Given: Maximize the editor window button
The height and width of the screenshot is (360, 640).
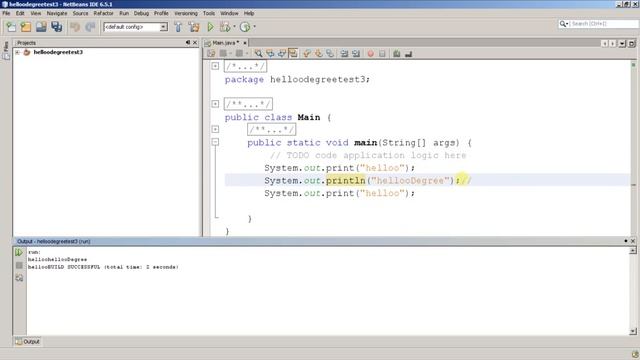Looking at the screenshot, I should pos(631,43).
